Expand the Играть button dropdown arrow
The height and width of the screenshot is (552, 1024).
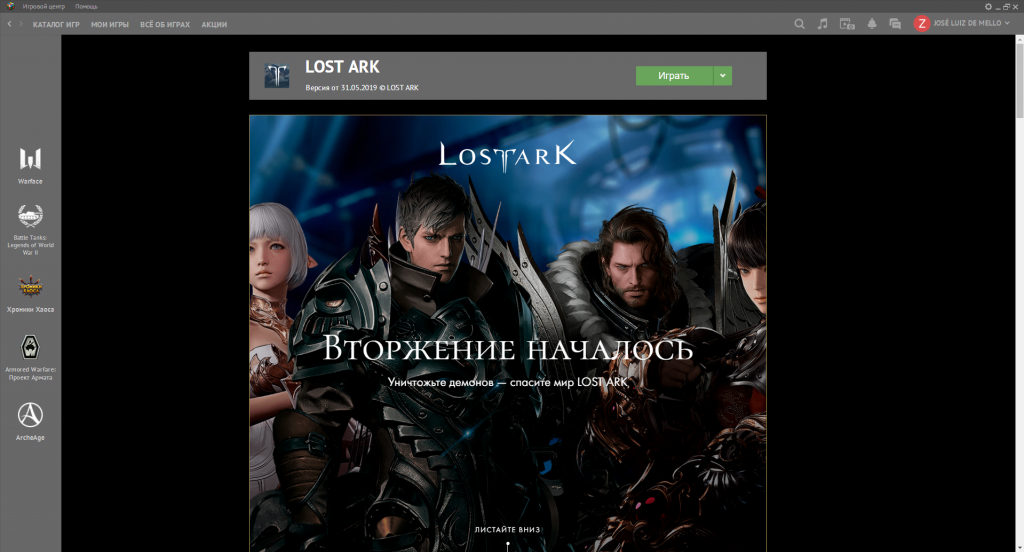click(x=722, y=76)
